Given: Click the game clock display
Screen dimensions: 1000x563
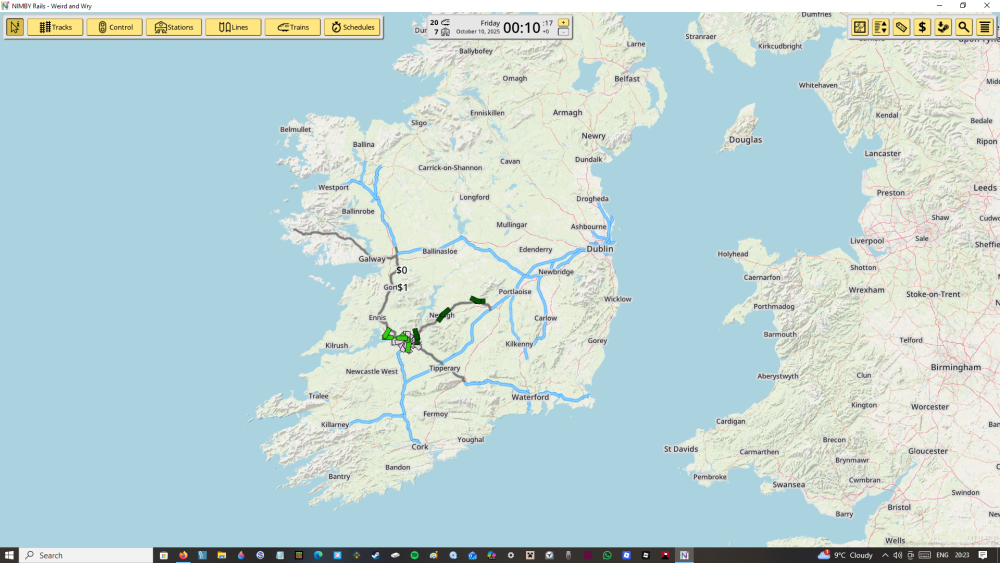Looking at the screenshot, I should click(521, 28).
